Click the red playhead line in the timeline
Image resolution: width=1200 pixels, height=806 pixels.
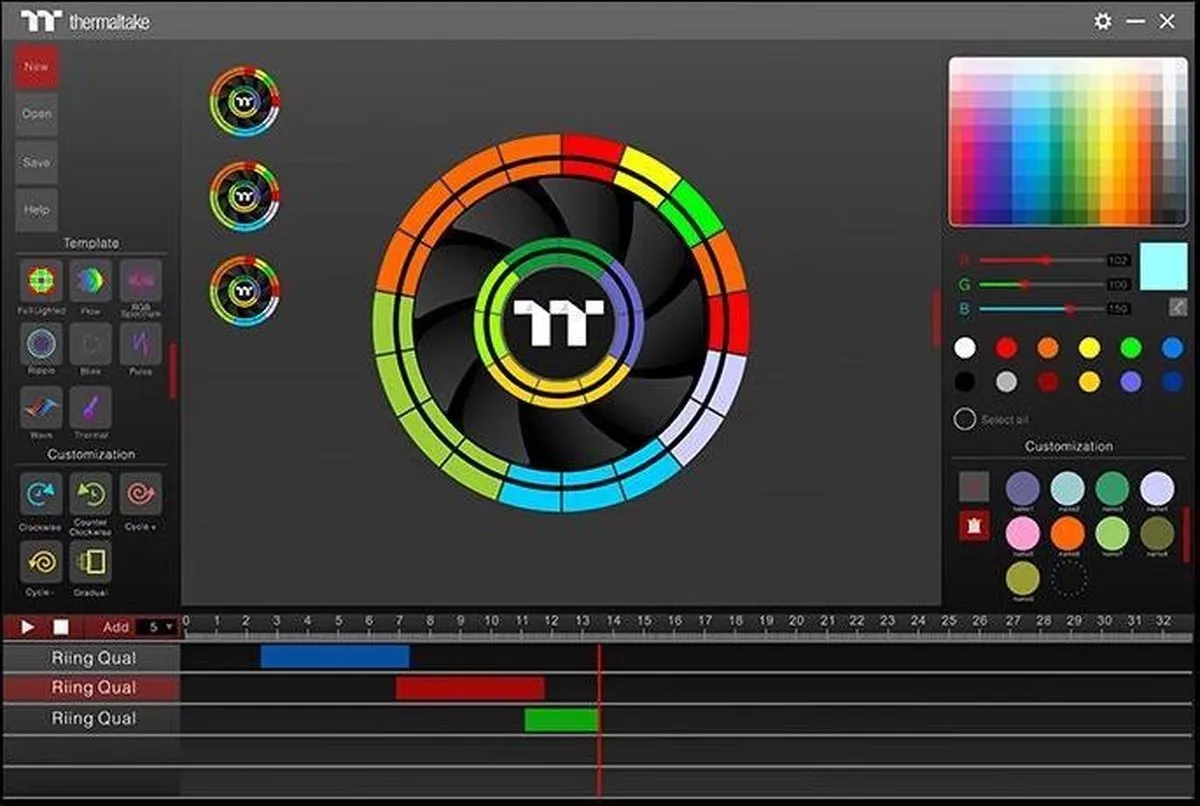599,720
